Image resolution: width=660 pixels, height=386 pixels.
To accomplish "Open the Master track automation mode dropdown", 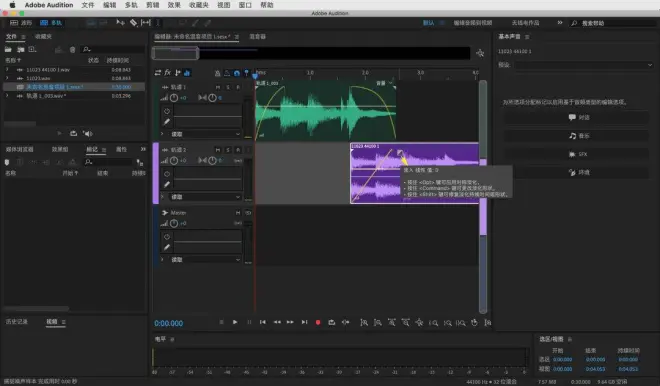I will [205, 260].
